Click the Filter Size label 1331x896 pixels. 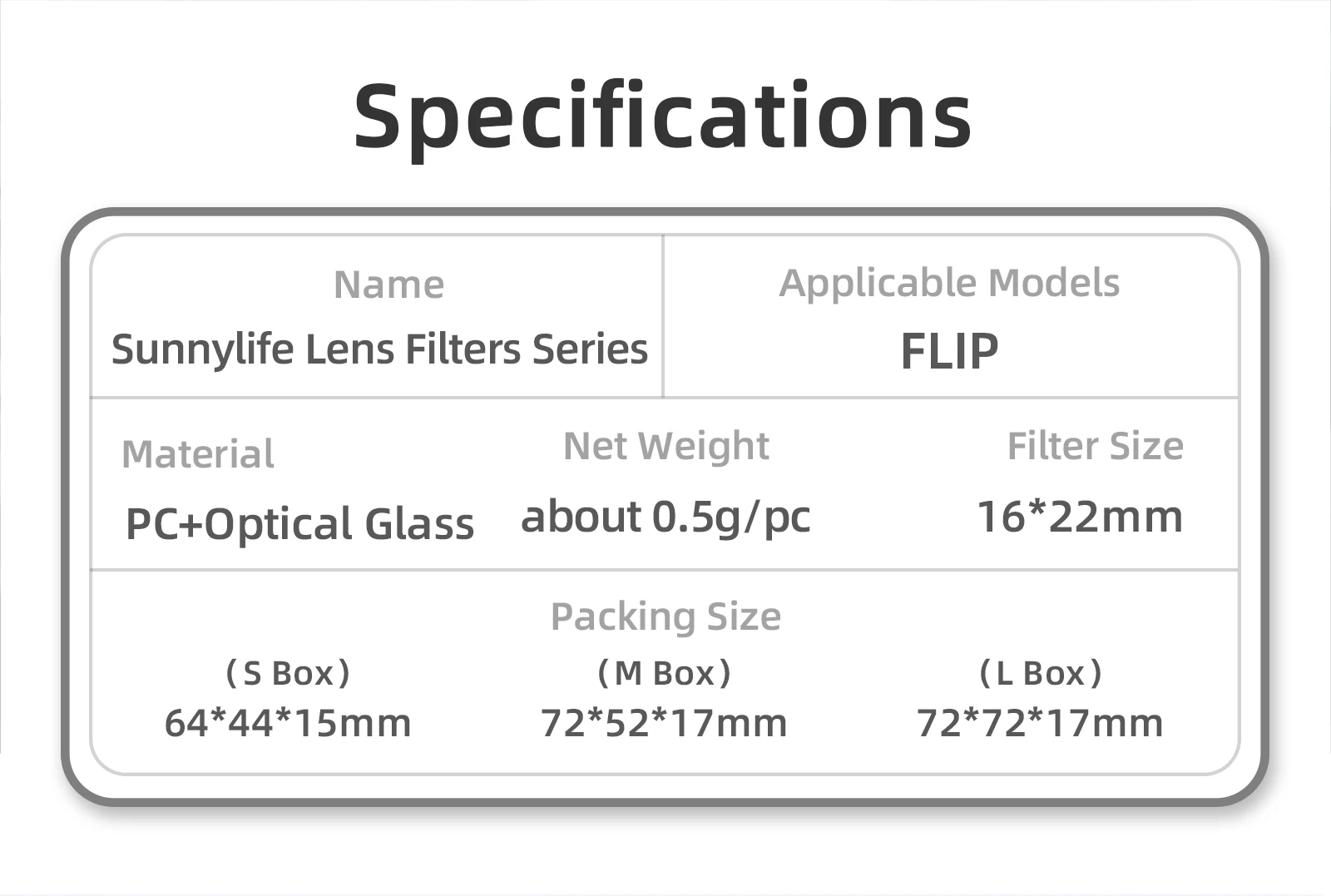pos(1095,447)
